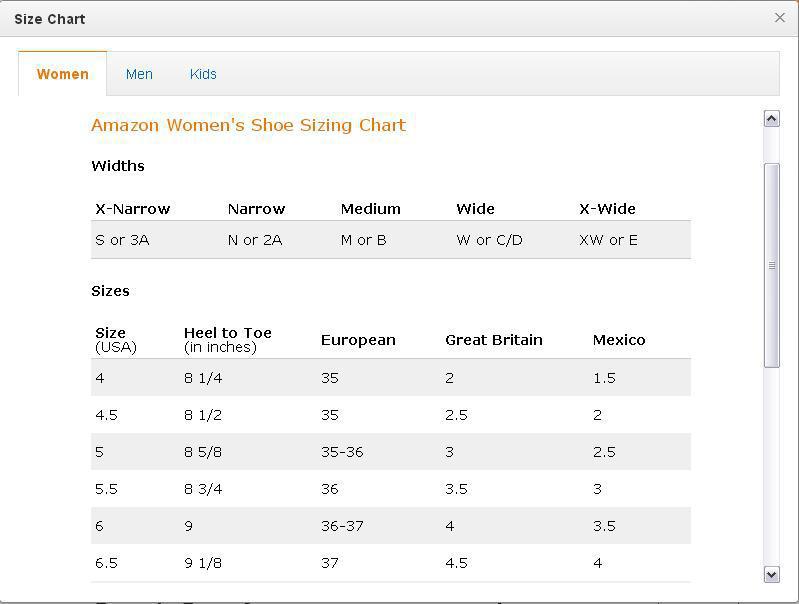Viewport: 799px width, 604px height.
Task: Select the 'W or C/D' width cell
Action: click(489, 240)
